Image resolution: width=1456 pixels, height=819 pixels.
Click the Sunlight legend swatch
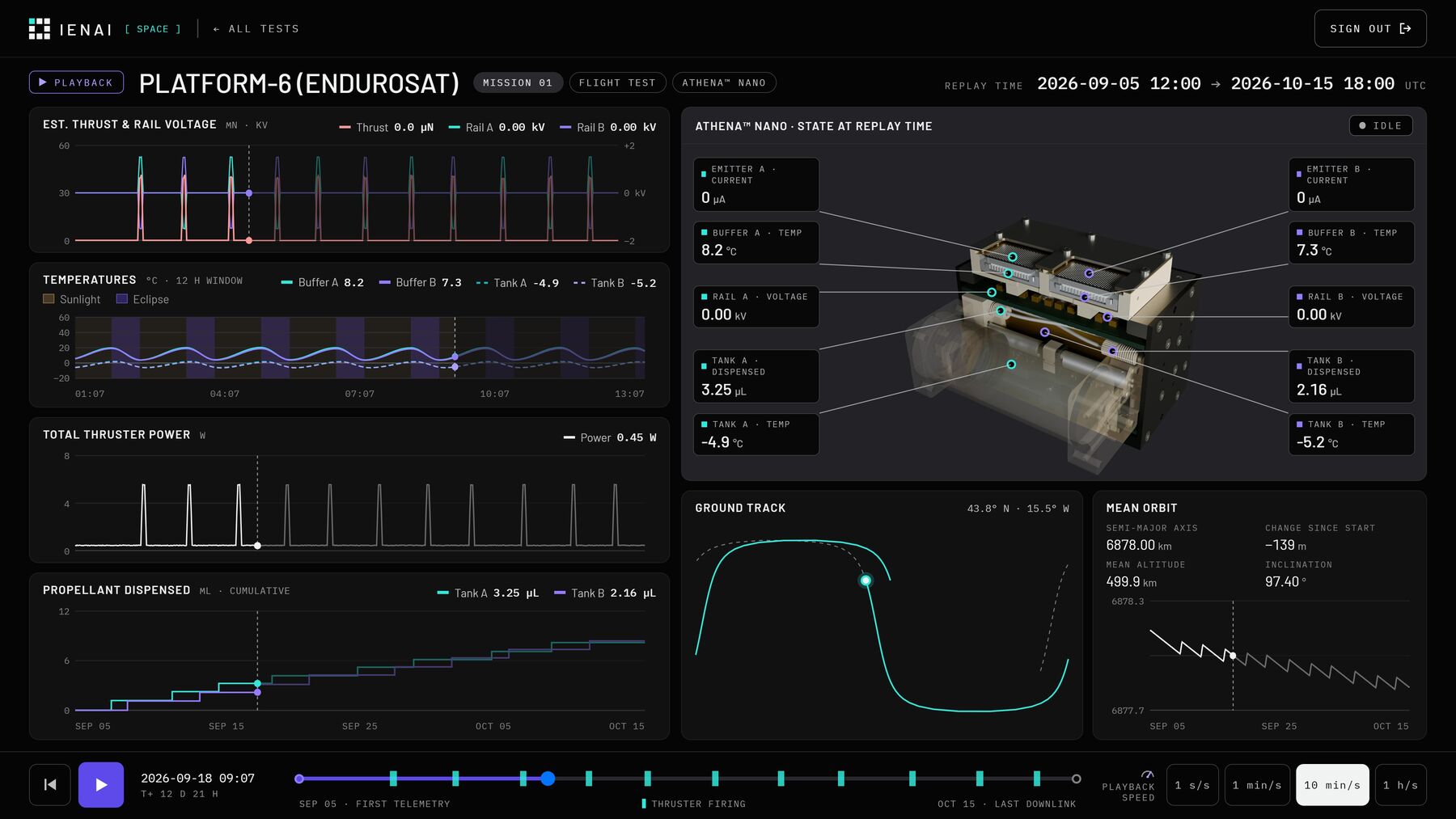pos(49,299)
